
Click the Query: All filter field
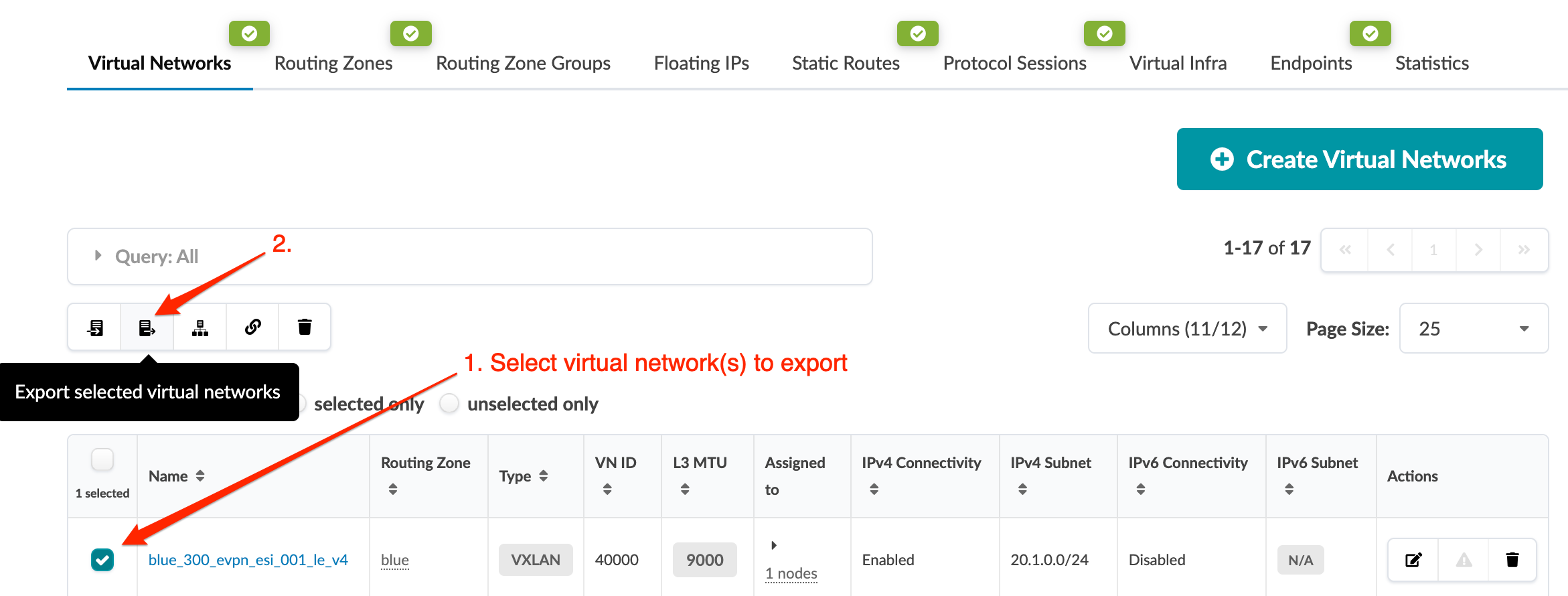click(469, 256)
